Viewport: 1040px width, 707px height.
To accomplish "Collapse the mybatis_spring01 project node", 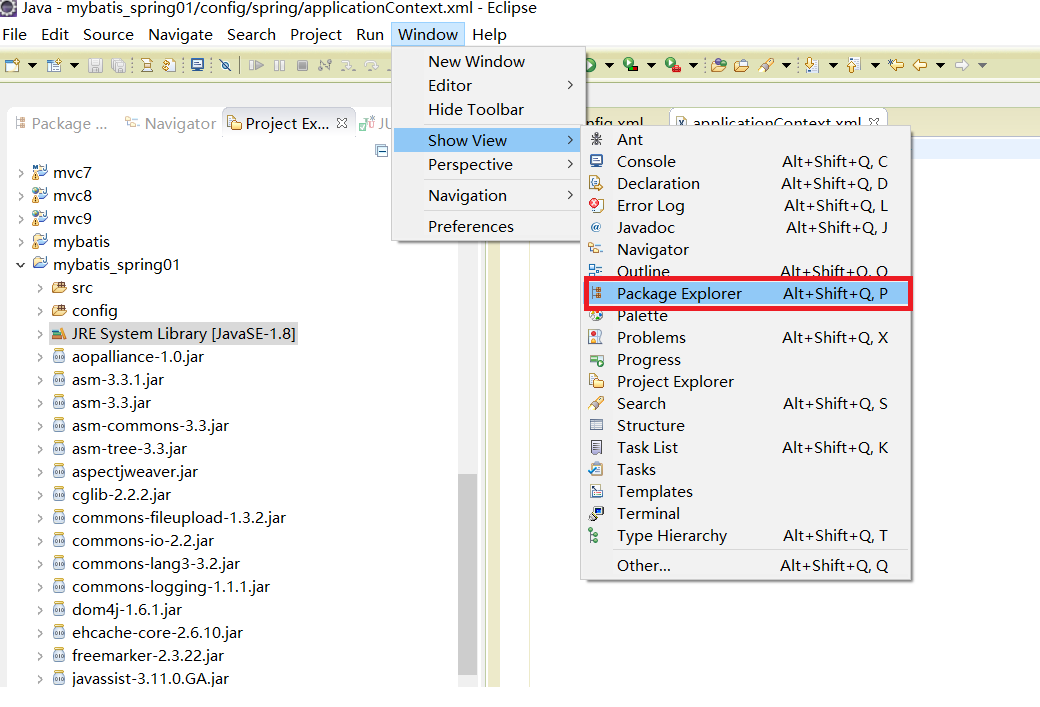I will click(x=21, y=265).
